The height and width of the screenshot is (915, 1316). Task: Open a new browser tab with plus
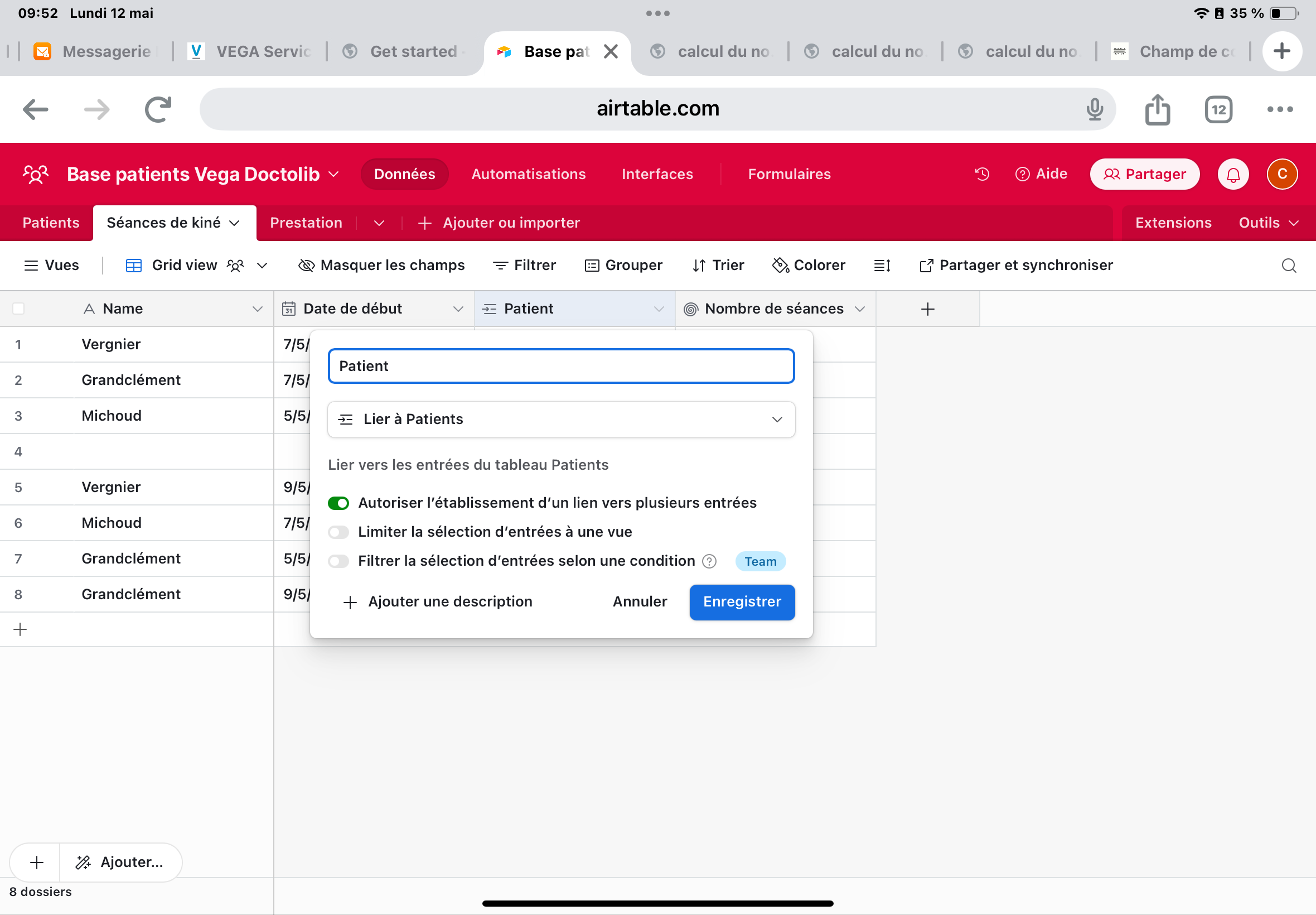[1281, 51]
